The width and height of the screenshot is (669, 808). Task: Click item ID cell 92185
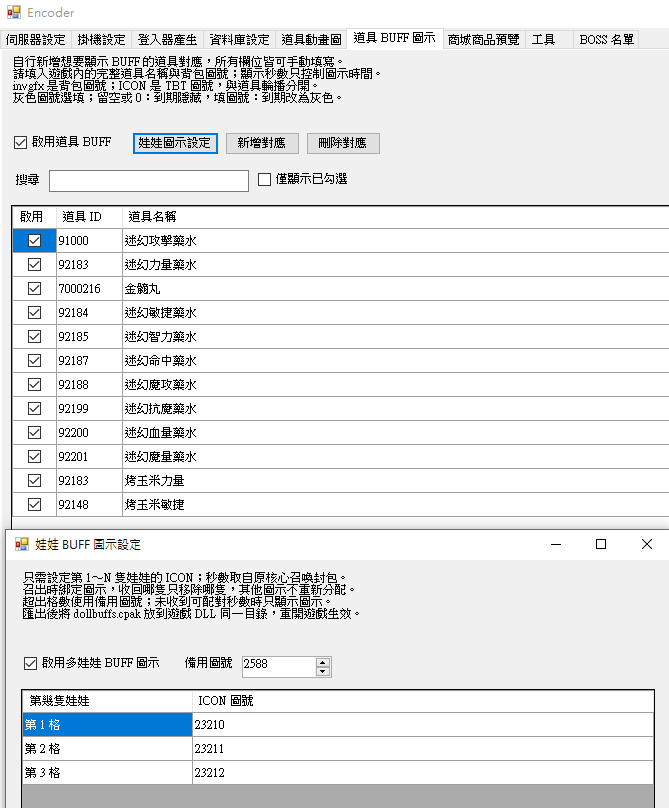89,336
